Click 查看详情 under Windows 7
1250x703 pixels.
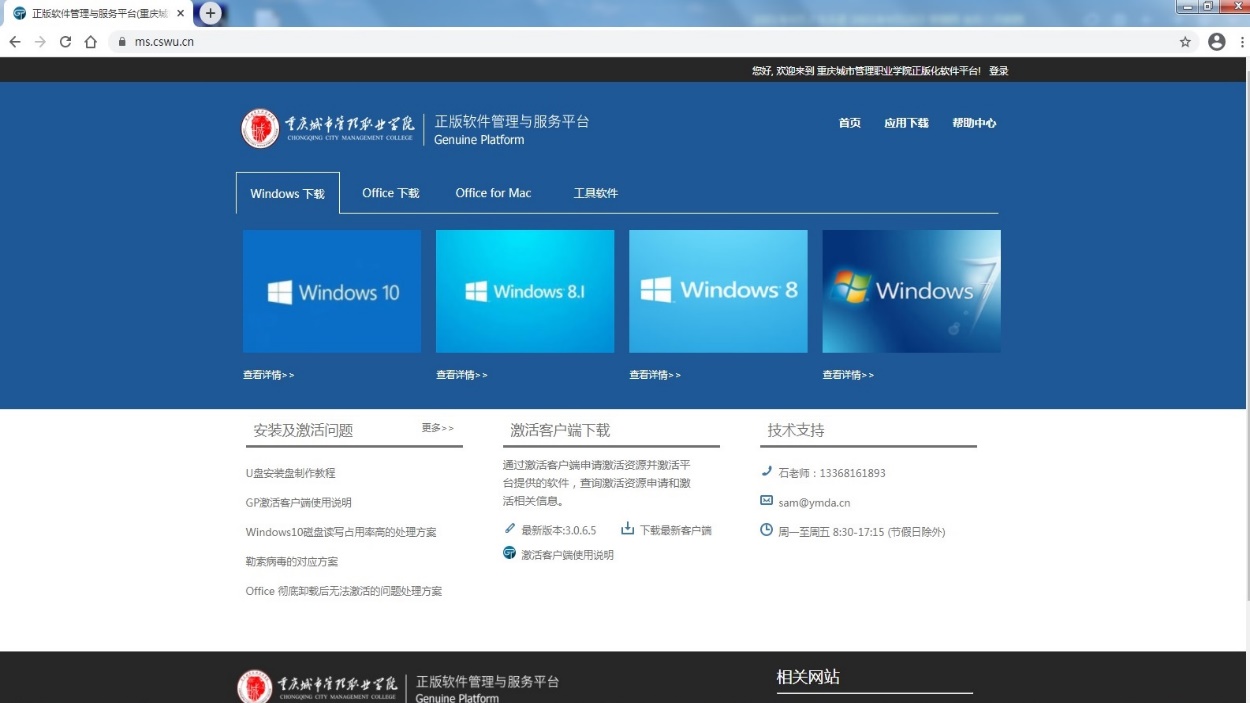pos(848,375)
